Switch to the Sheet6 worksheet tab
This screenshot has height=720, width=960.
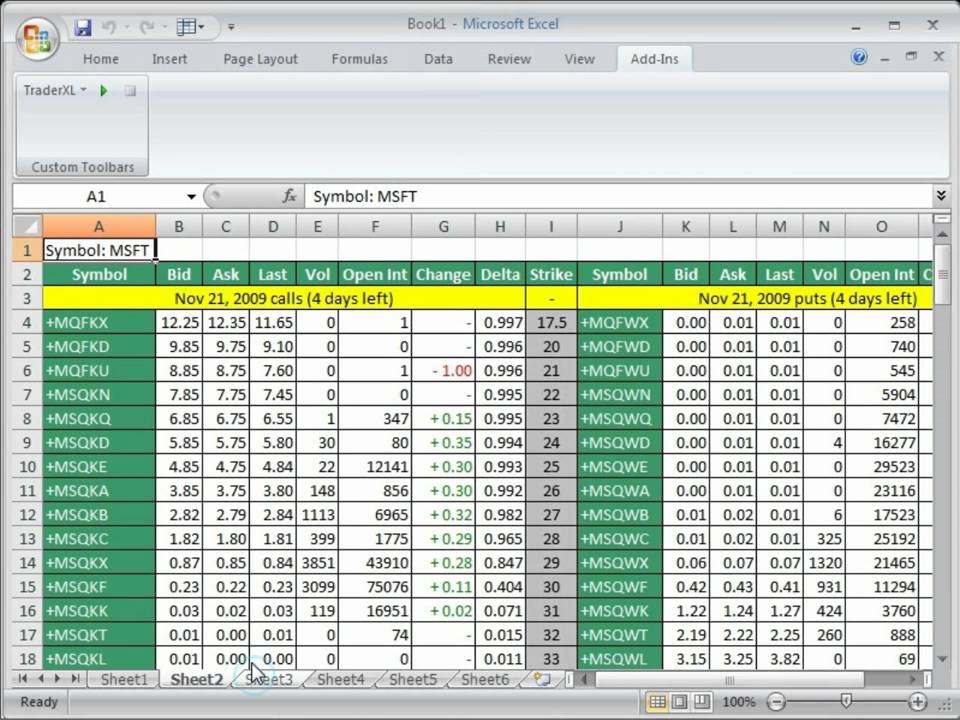[485, 679]
